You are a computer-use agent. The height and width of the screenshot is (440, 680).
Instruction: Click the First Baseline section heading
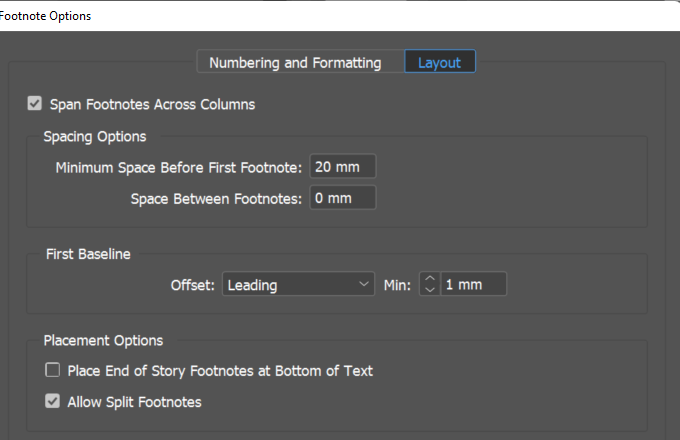pos(88,254)
